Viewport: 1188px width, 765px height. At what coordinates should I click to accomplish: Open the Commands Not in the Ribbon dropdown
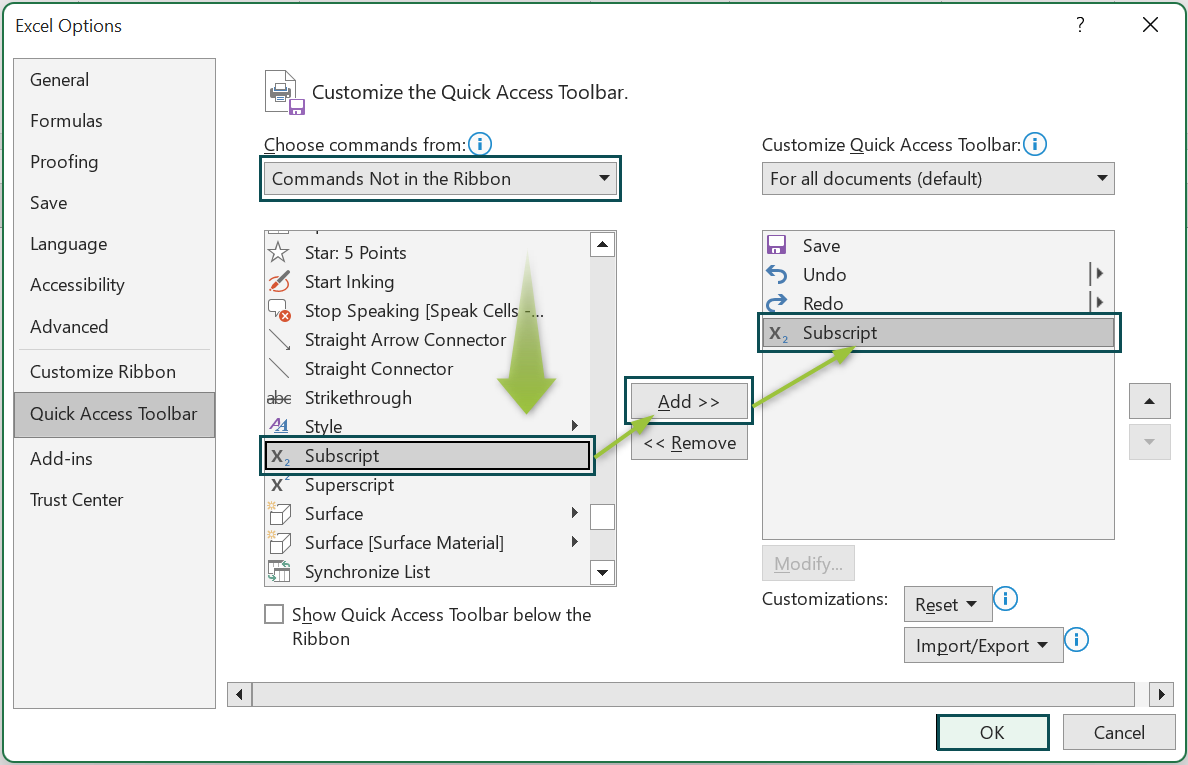click(440, 179)
